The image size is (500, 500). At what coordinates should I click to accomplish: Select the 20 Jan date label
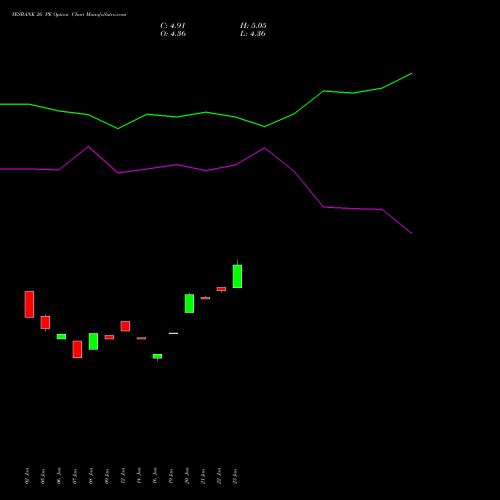pyautogui.click(x=187, y=476)
